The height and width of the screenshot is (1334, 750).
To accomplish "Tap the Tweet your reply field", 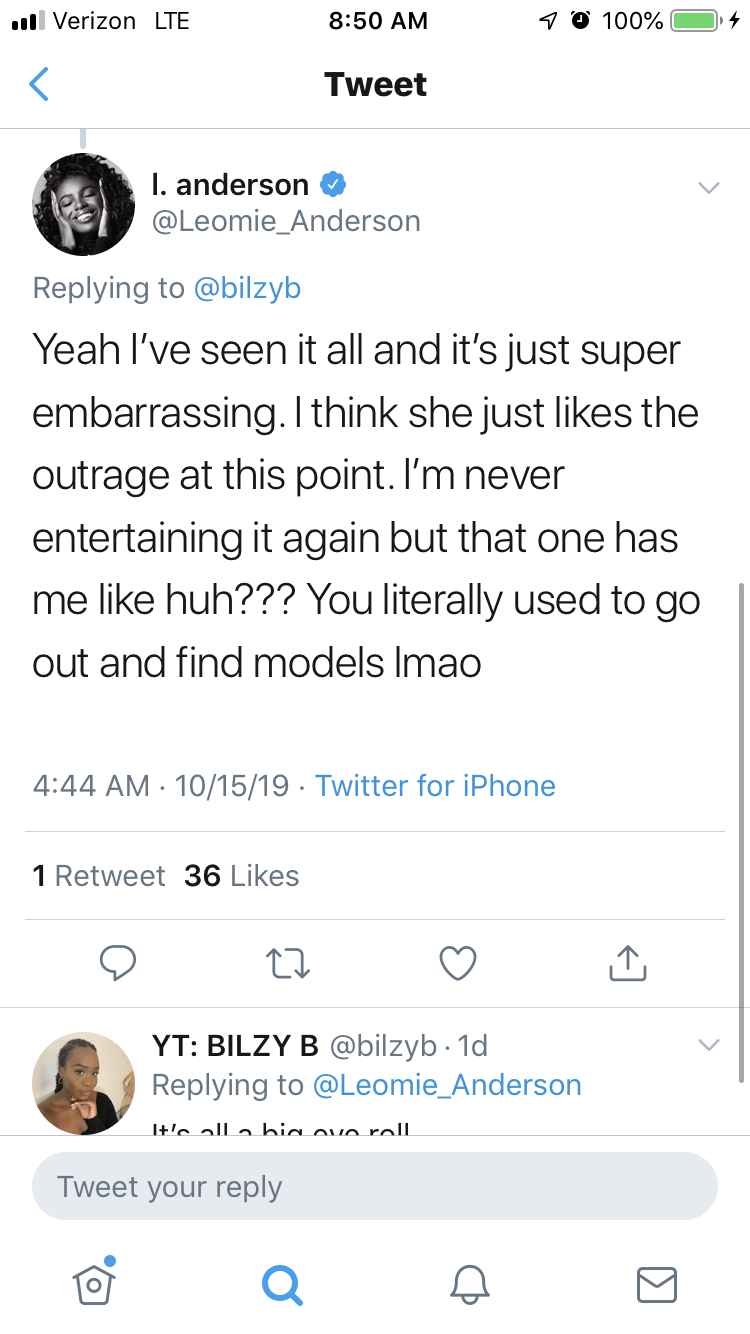I will point(374,1187).
